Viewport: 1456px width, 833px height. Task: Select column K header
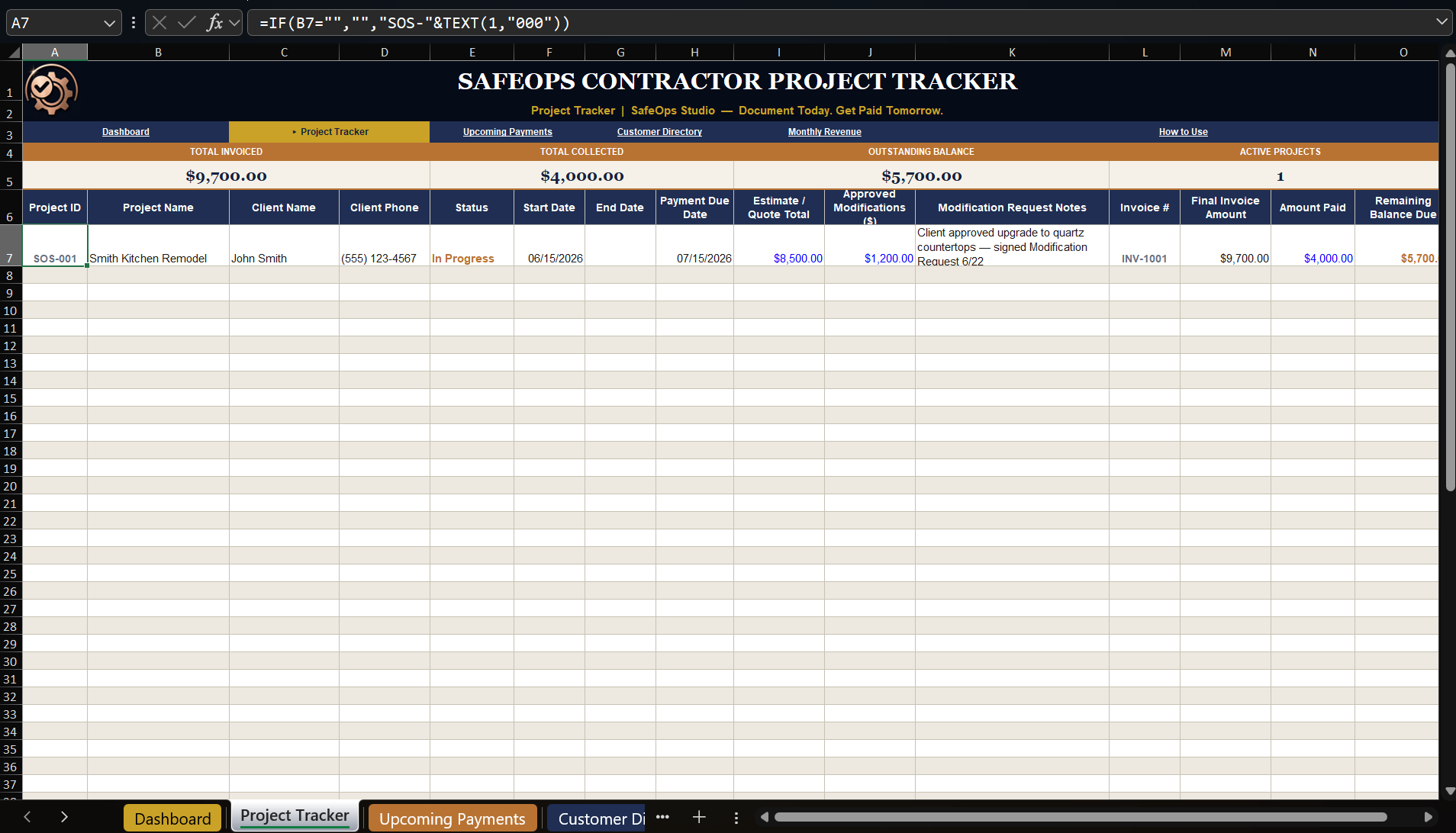pos(1012,52)
